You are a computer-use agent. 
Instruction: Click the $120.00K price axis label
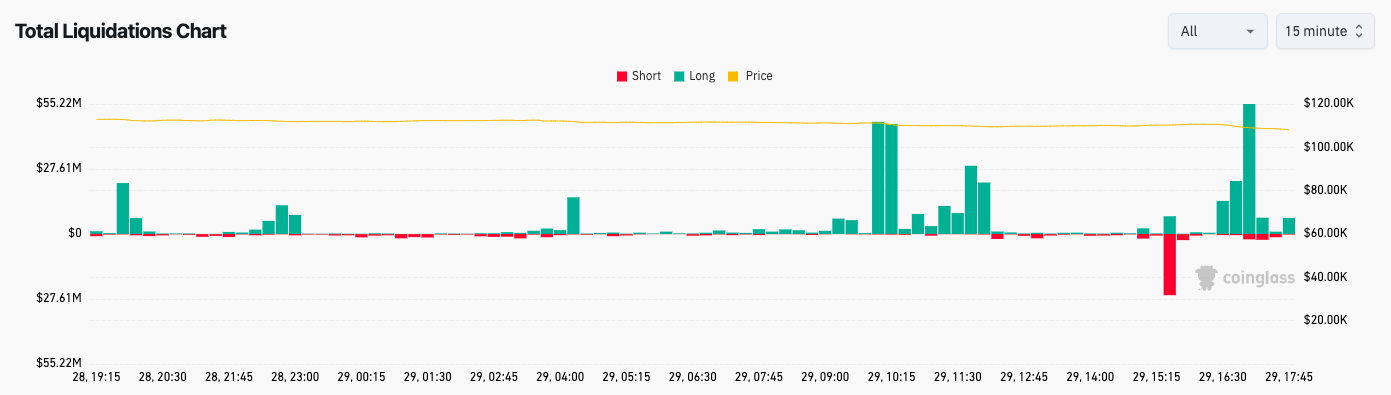1329,103
